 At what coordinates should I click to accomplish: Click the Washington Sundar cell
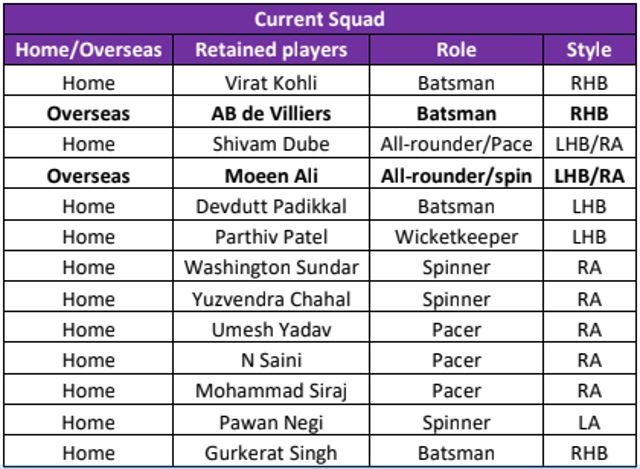(271, 266)
